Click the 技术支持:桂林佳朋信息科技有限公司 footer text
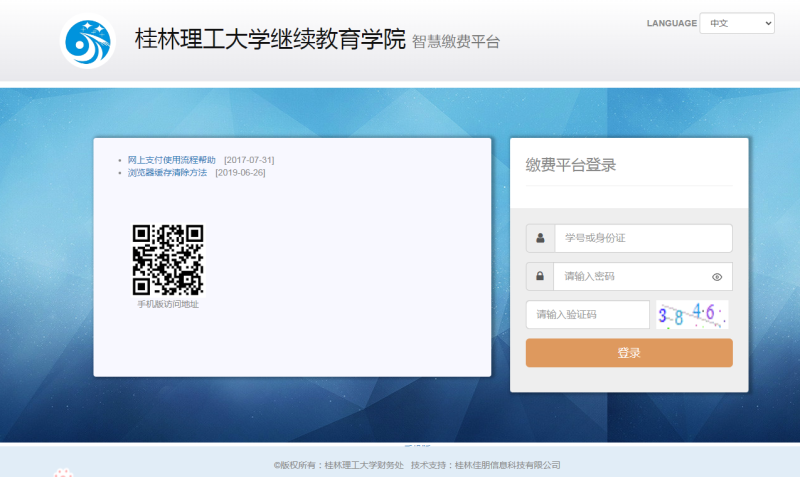This screenshot has width=800, height=477. tap(486, 465)
